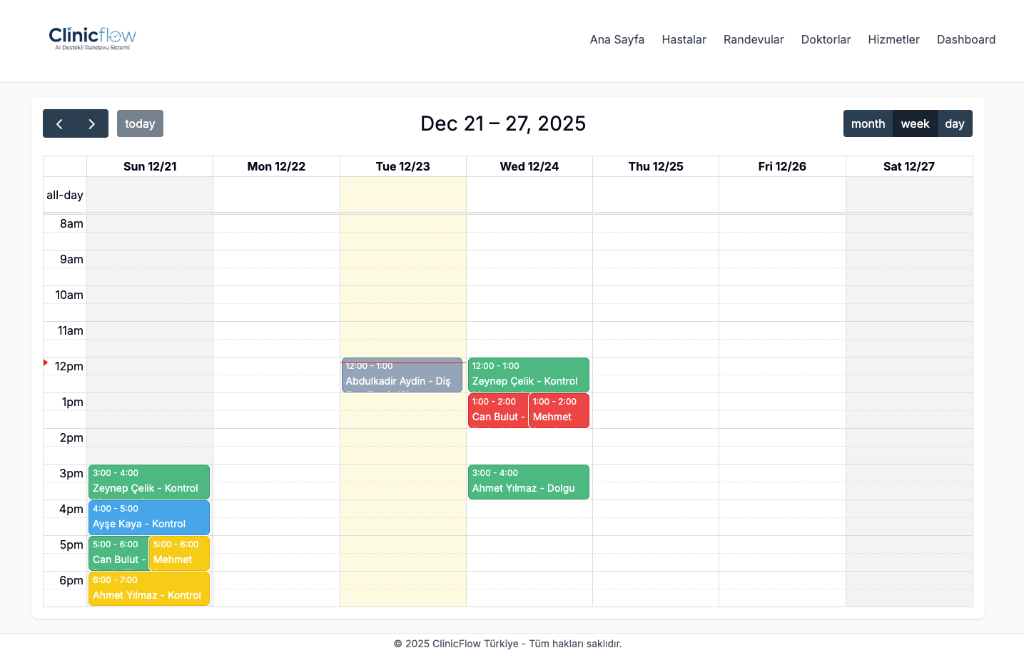
Task: Click the ClinicFlow logo
Action: [x=91, y=36]
